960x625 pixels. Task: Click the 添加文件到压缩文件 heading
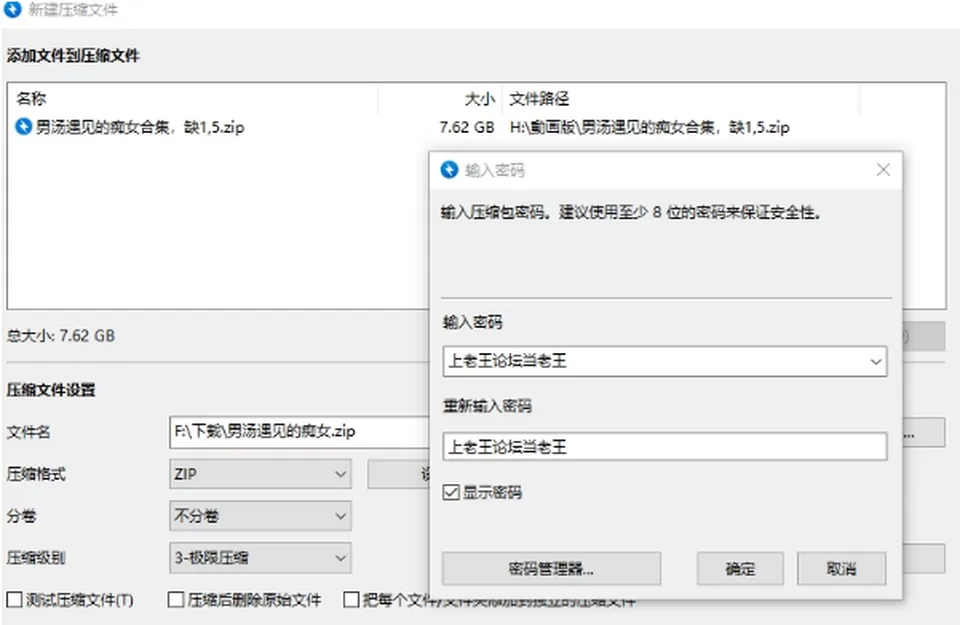[x=73, y=56]
